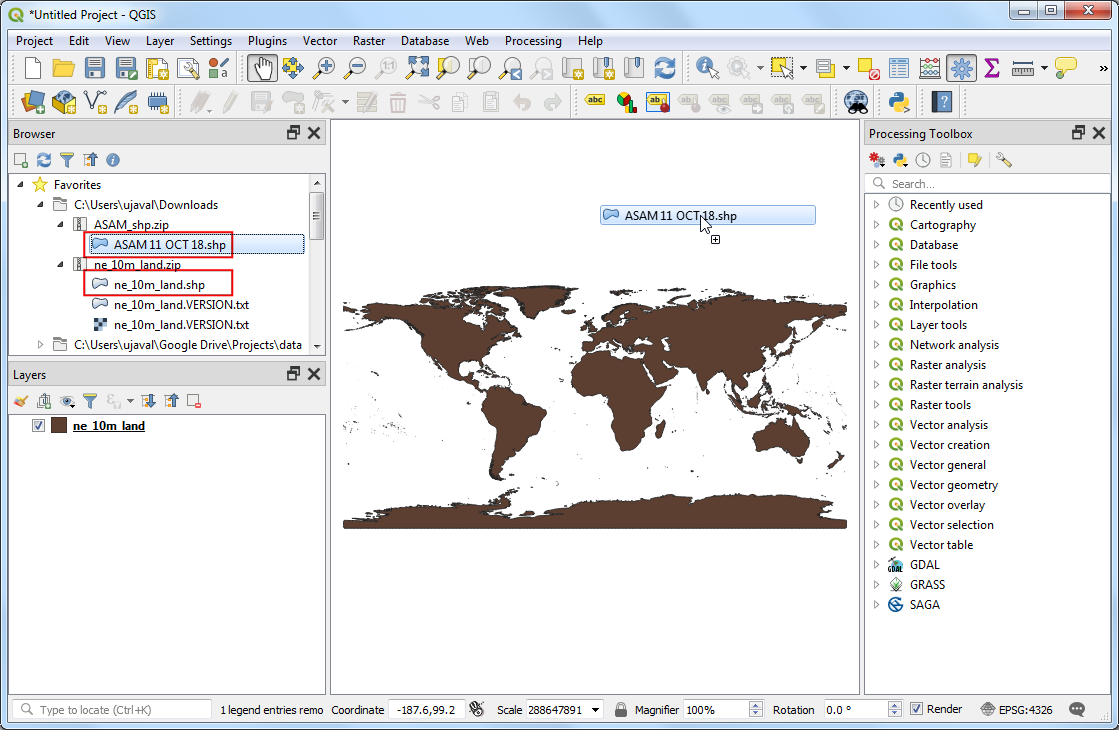Click the Identify Features tool
The image size is (1119, 730).
[707, 68]
